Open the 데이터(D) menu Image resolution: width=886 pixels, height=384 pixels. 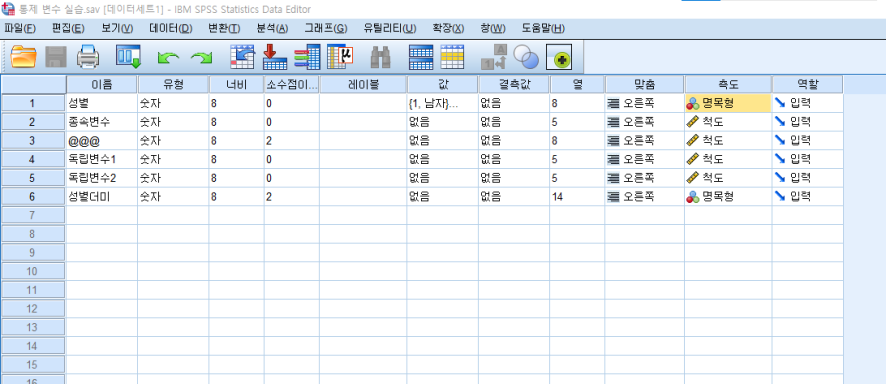[x=171, y=28]
